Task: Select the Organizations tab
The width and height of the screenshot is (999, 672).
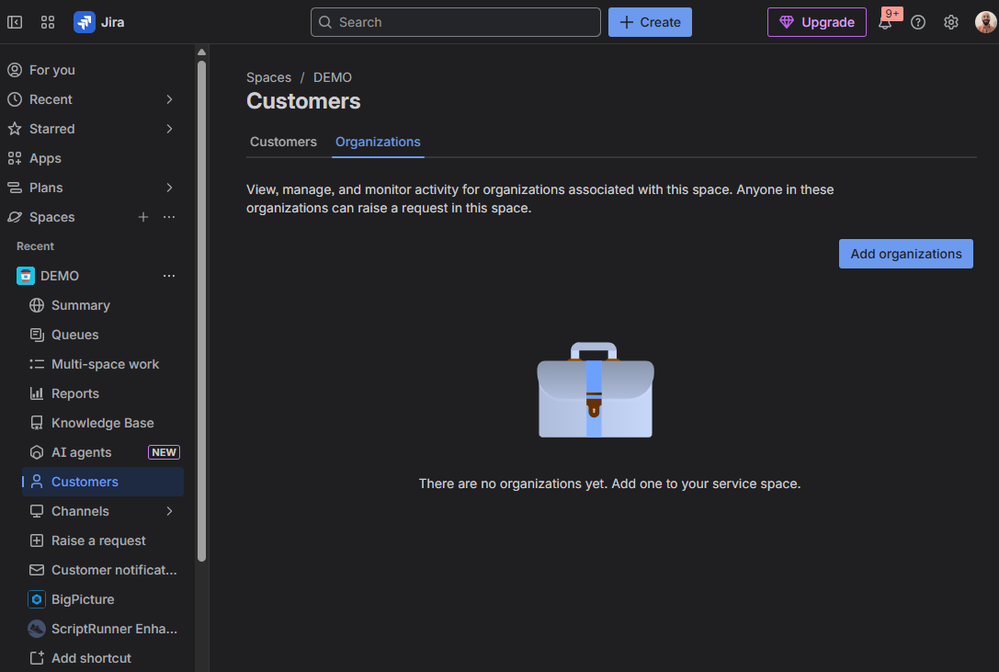Action: [378, 142]
